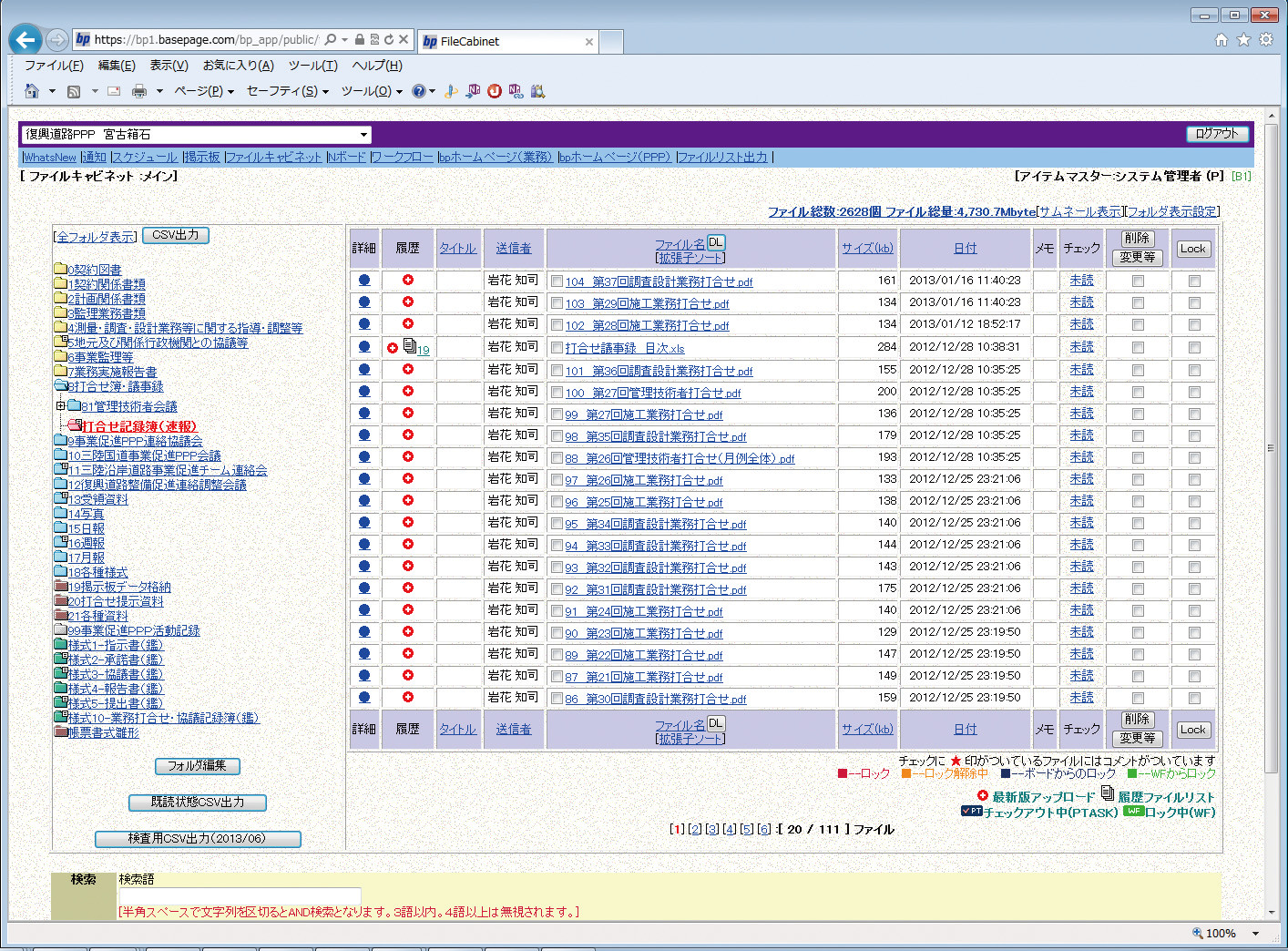The image size is (1288, 951).
Task: Open detail dot for 86 第30回調査設計業務打合せ
Action: pos(364,698)
